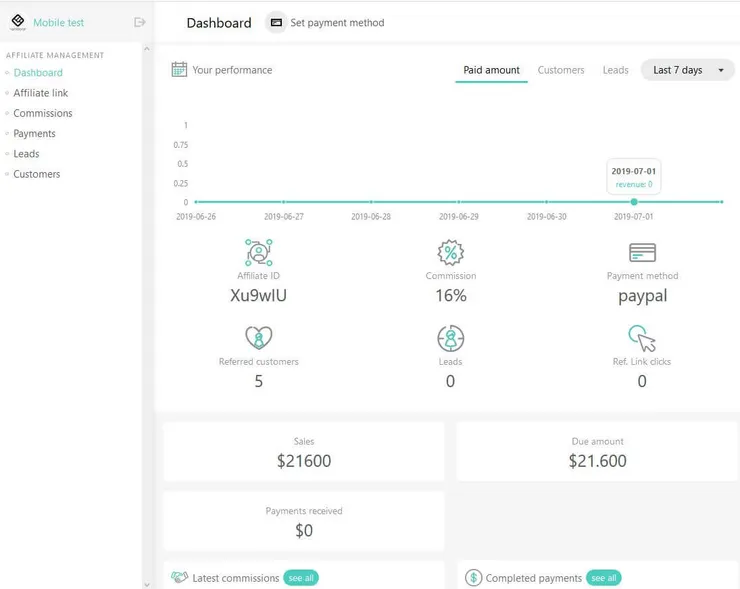
Task: Open Payments in the sidebar
Action: pyautogui.click(x=34, y=134)
